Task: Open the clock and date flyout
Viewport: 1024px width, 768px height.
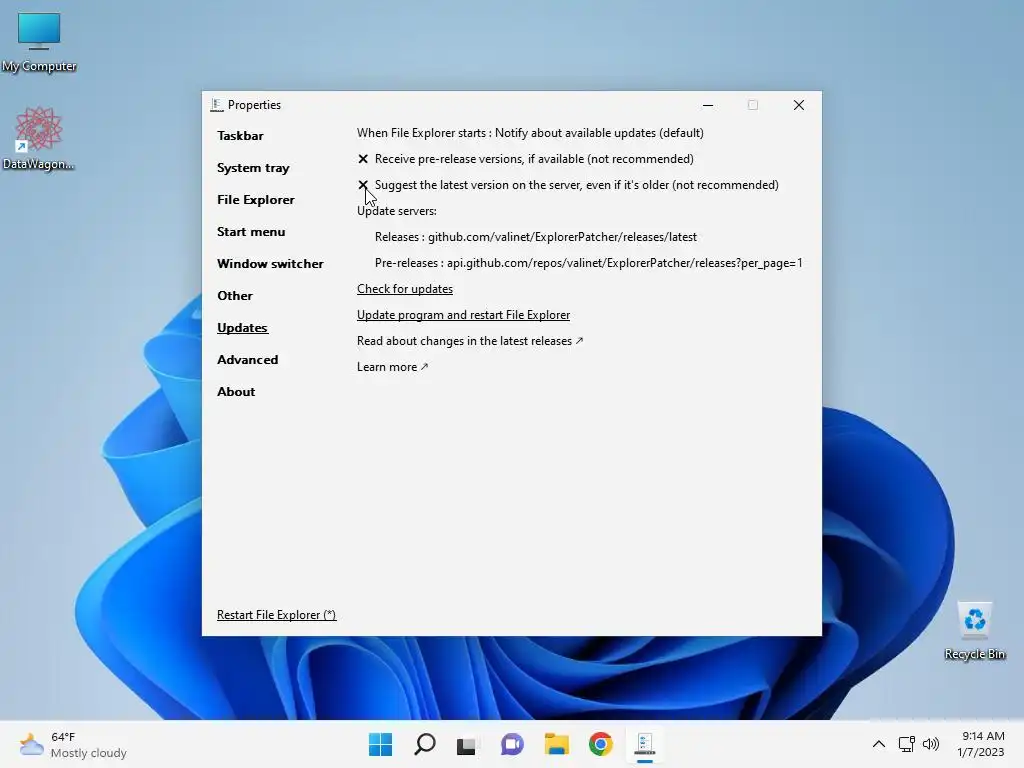Action: pyautogui.click(x=981, y=744)
